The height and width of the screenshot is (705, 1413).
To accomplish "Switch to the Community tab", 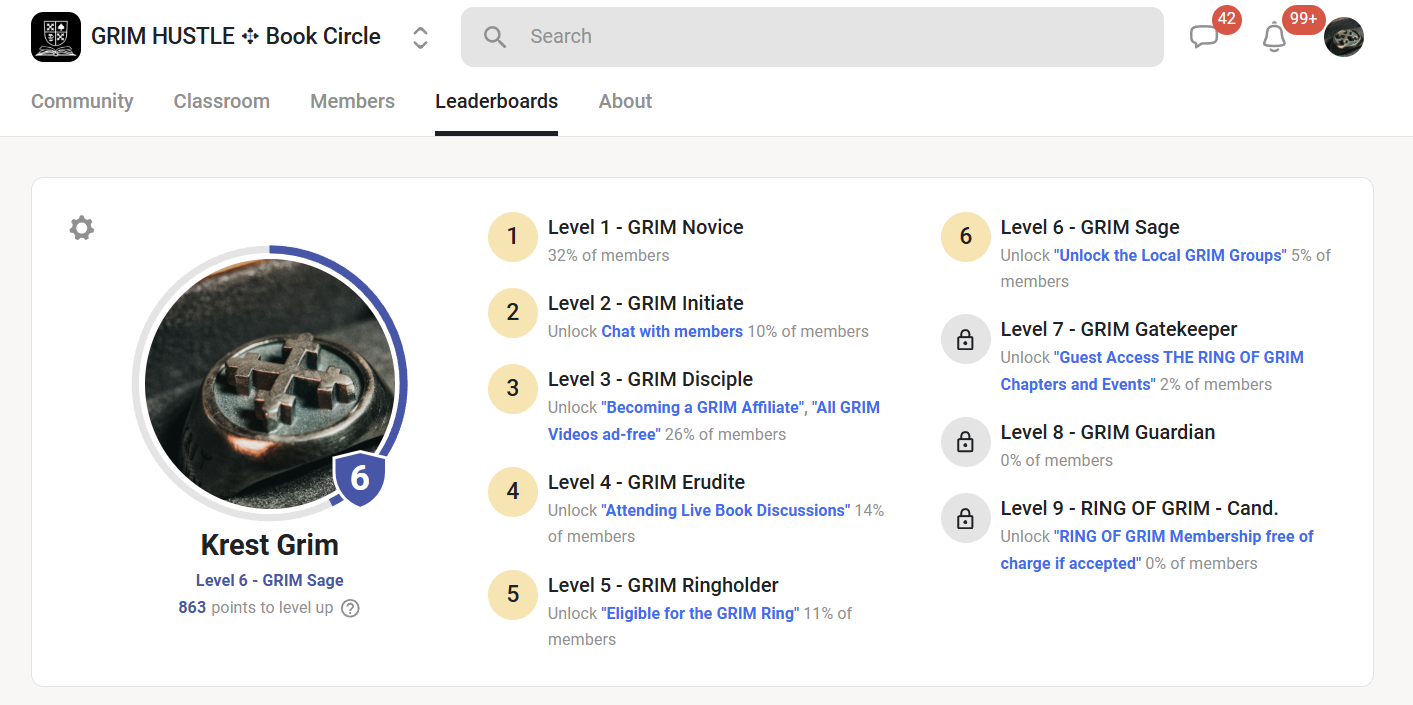I will (82, 101).
